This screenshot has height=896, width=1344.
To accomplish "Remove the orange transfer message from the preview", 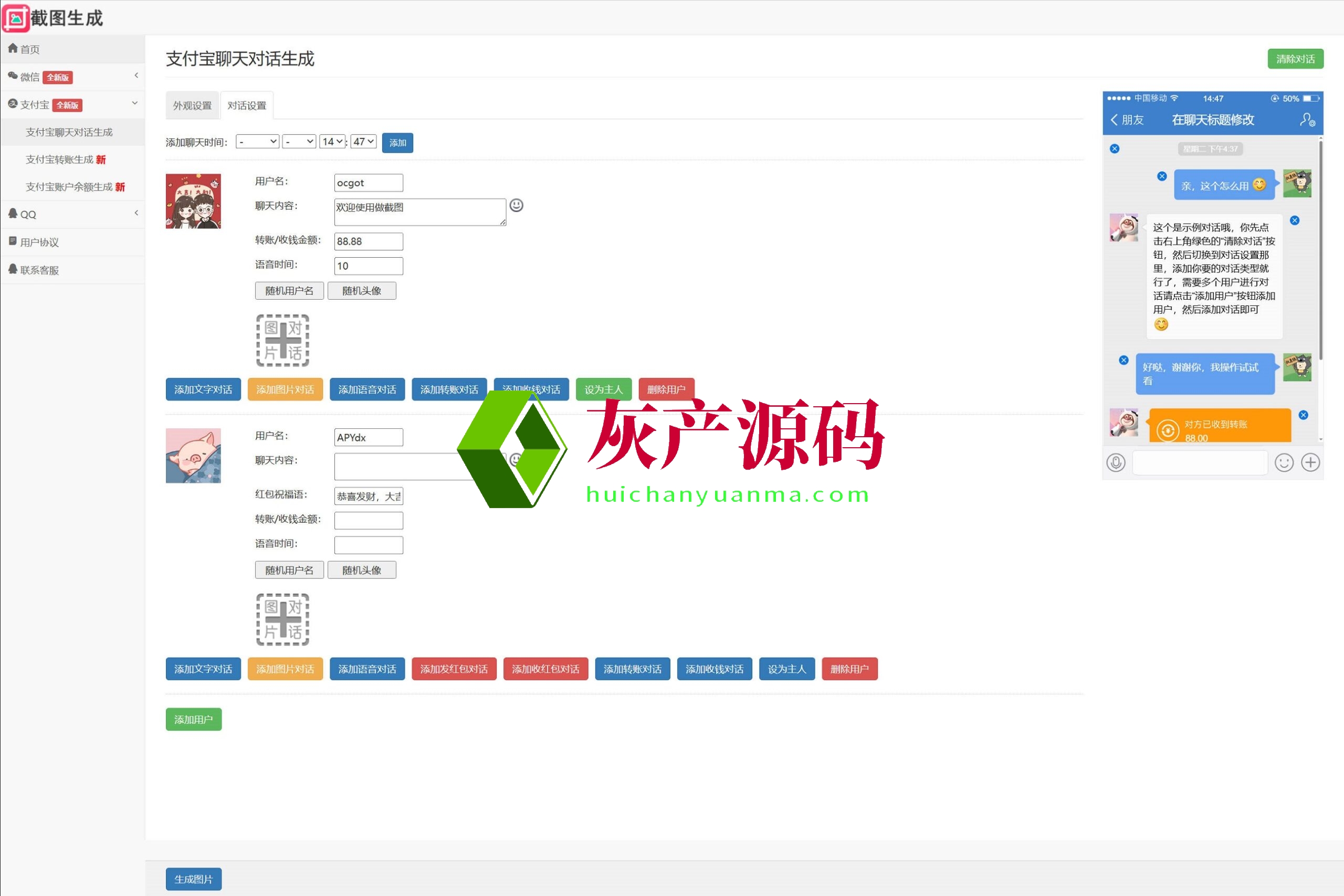I will coord(1304,415).
